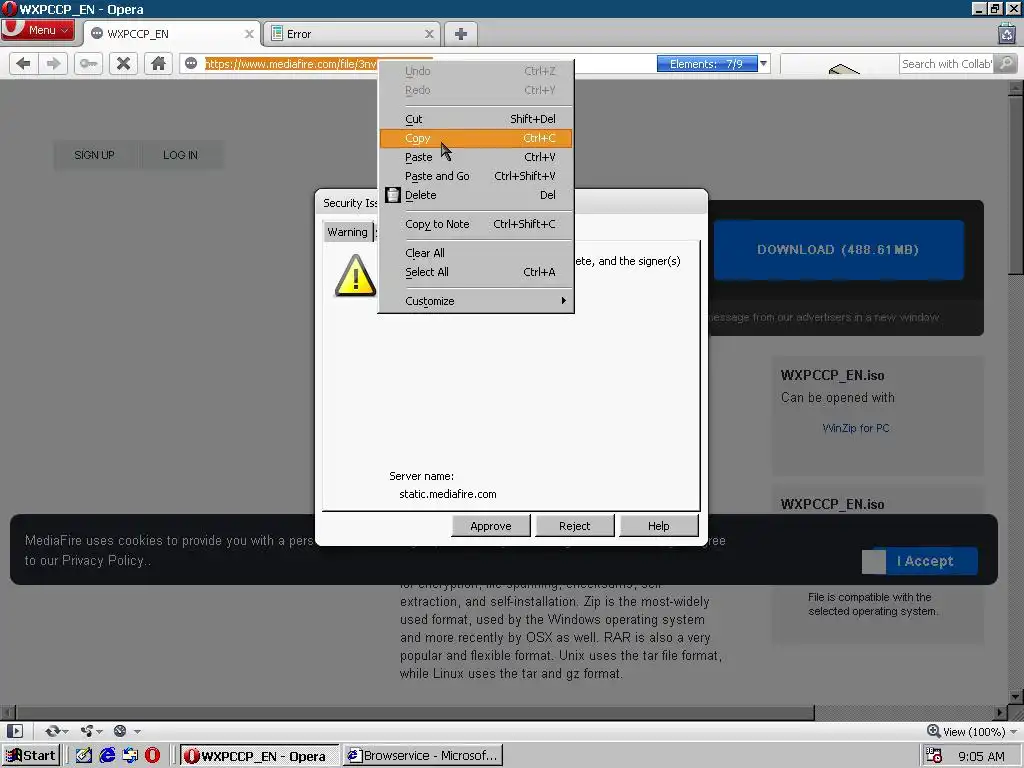Open the View (100%) zoom dropdown

pos(972,731)
